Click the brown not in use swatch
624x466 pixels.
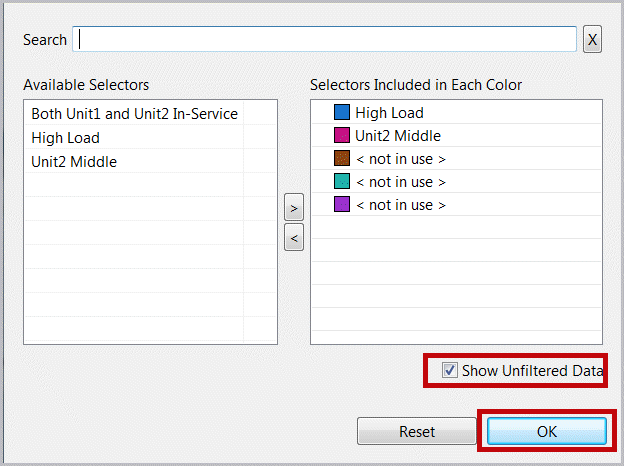(341, 159)
